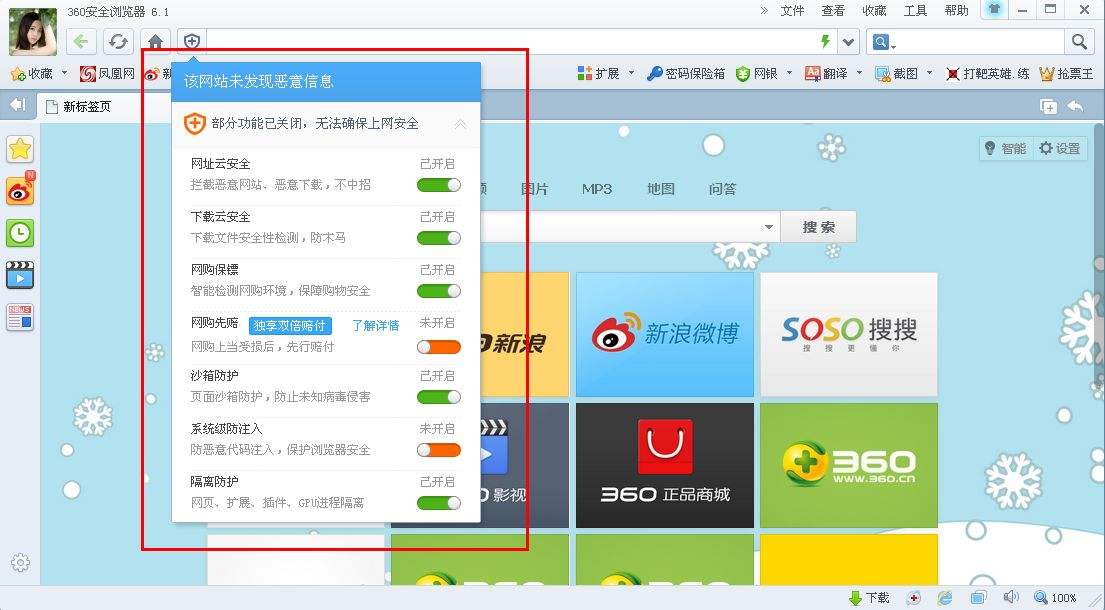Toggle the 网址云安全 switch
The image size is (1105, 610).
click(x=438, y=185)
